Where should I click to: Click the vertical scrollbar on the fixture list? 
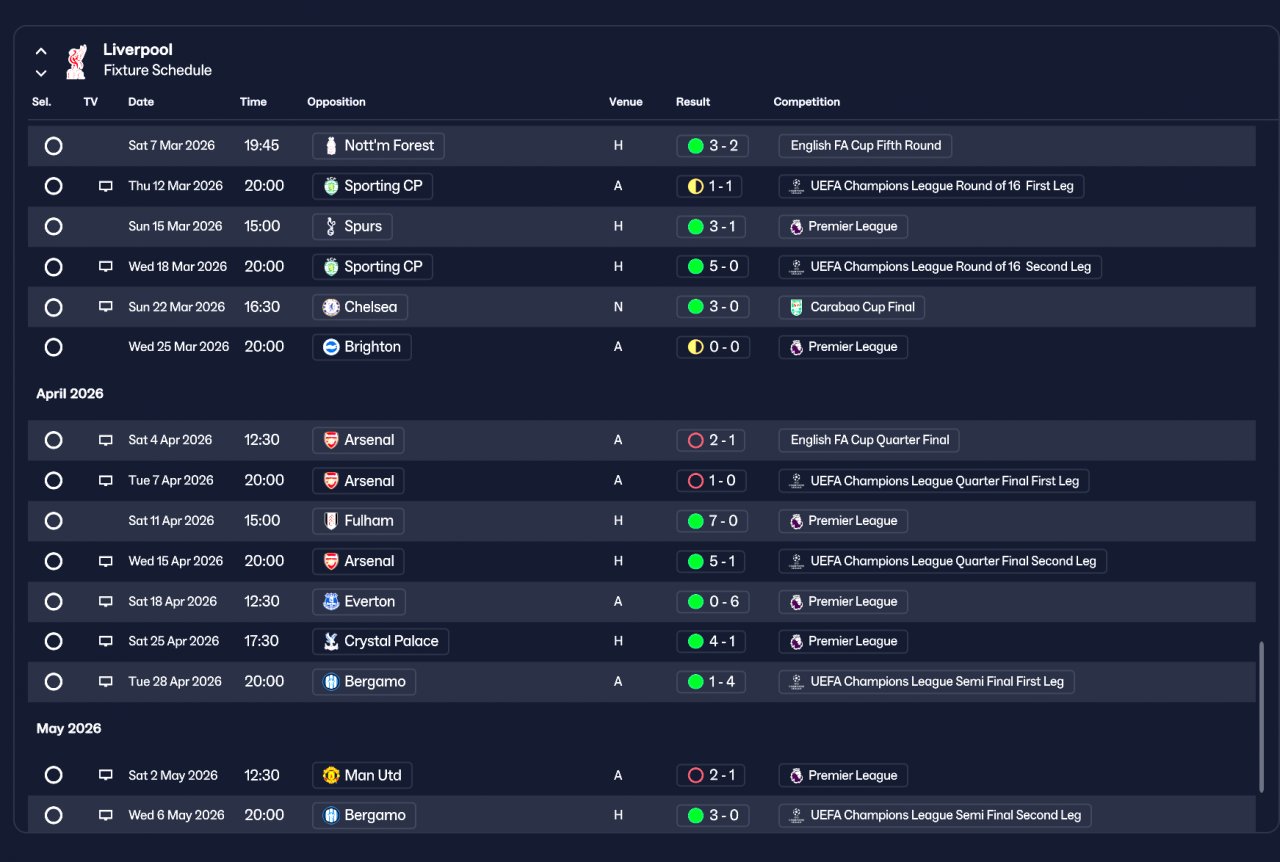(x=1261, y=717)
